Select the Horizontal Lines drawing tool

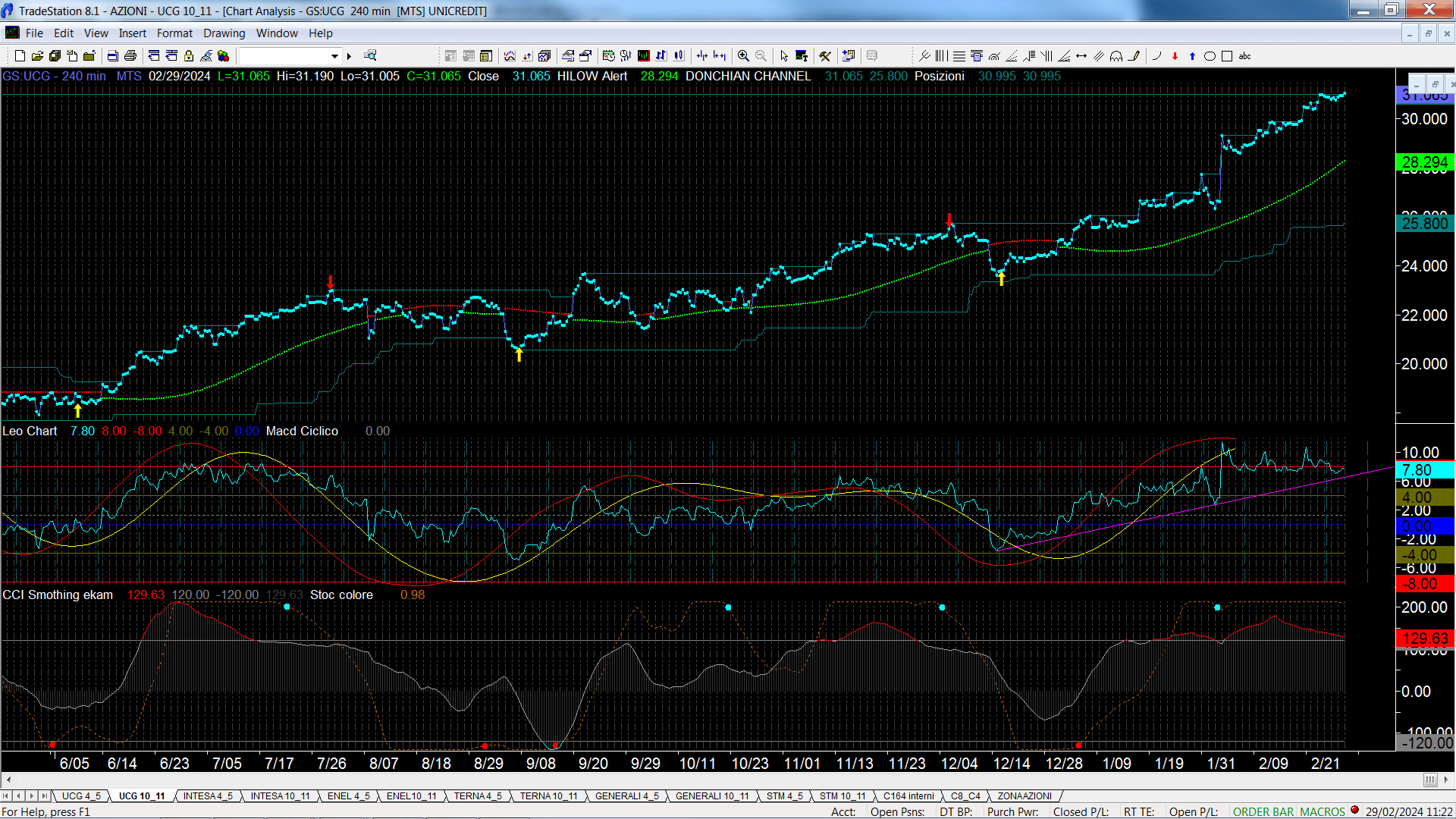(959, 56)
